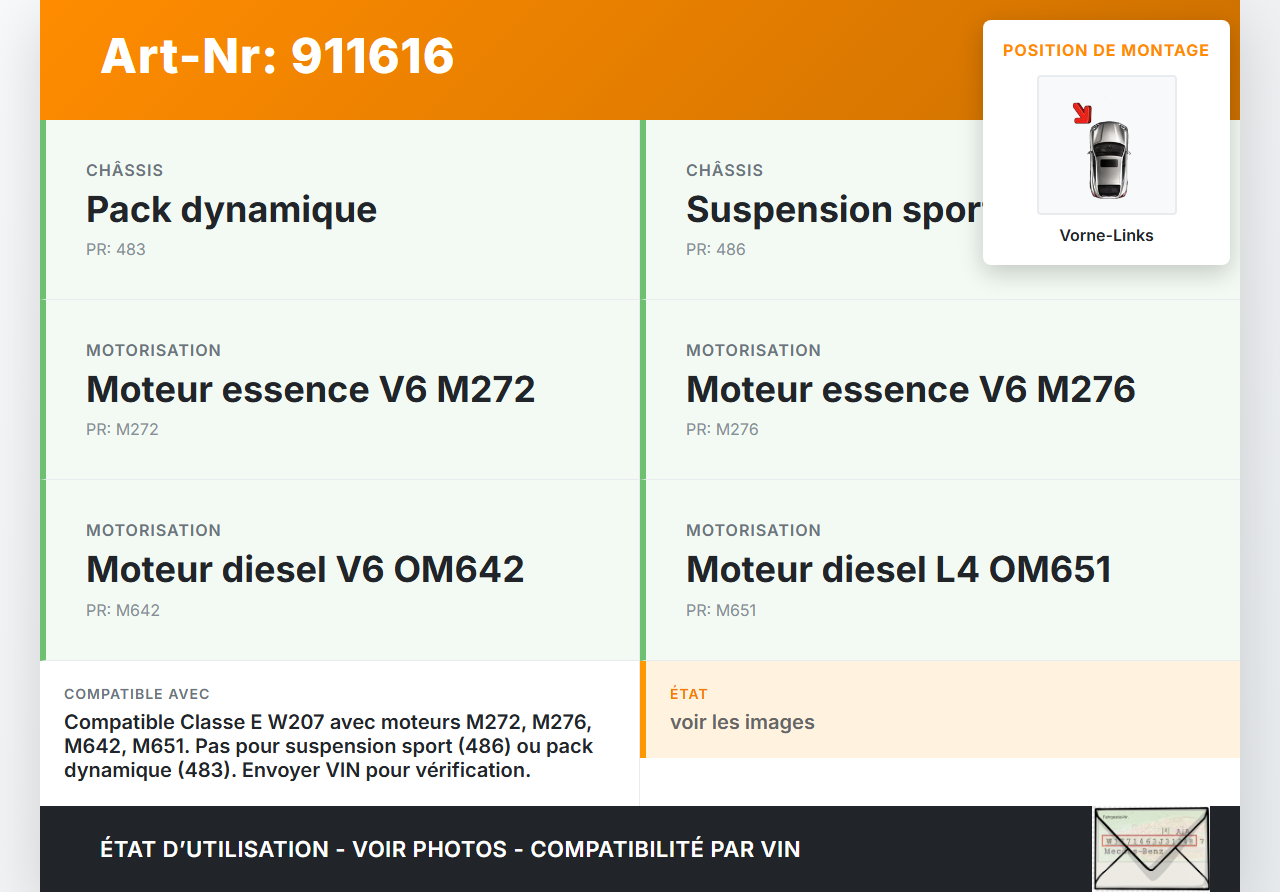Viewport: 1280px width, 892px height.
Task: Click the PR: 486 code
Action: [x=716, y=249]
